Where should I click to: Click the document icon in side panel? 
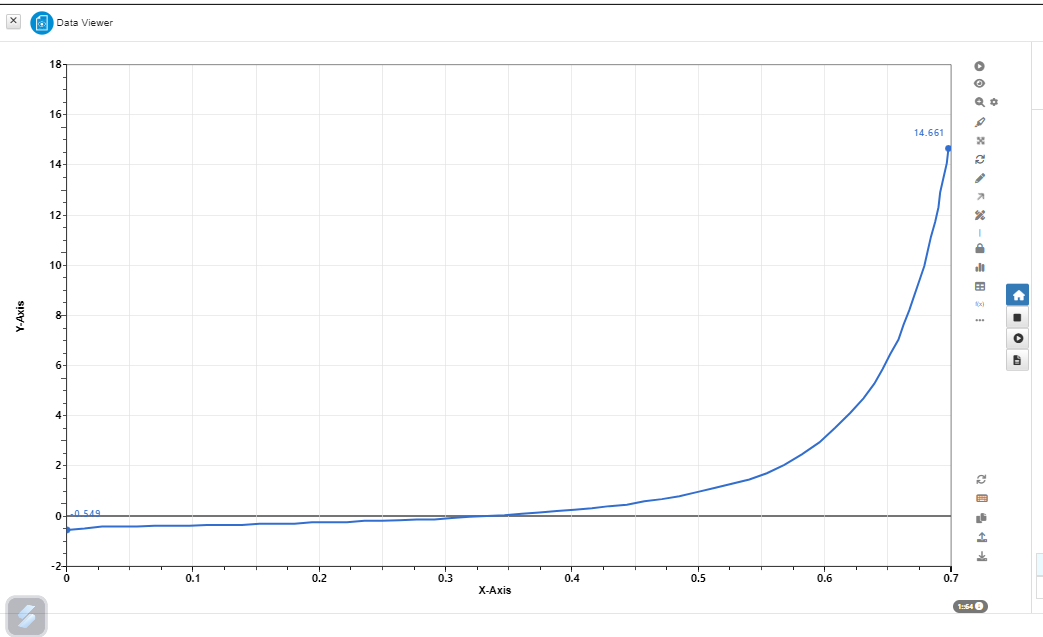(1018, 360)
